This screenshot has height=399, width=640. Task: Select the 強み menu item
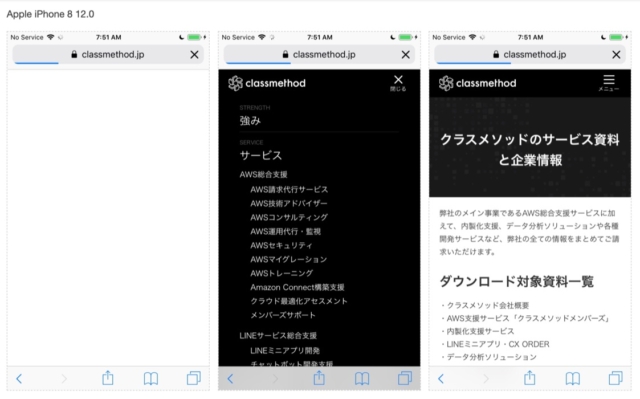coord(250,121)
